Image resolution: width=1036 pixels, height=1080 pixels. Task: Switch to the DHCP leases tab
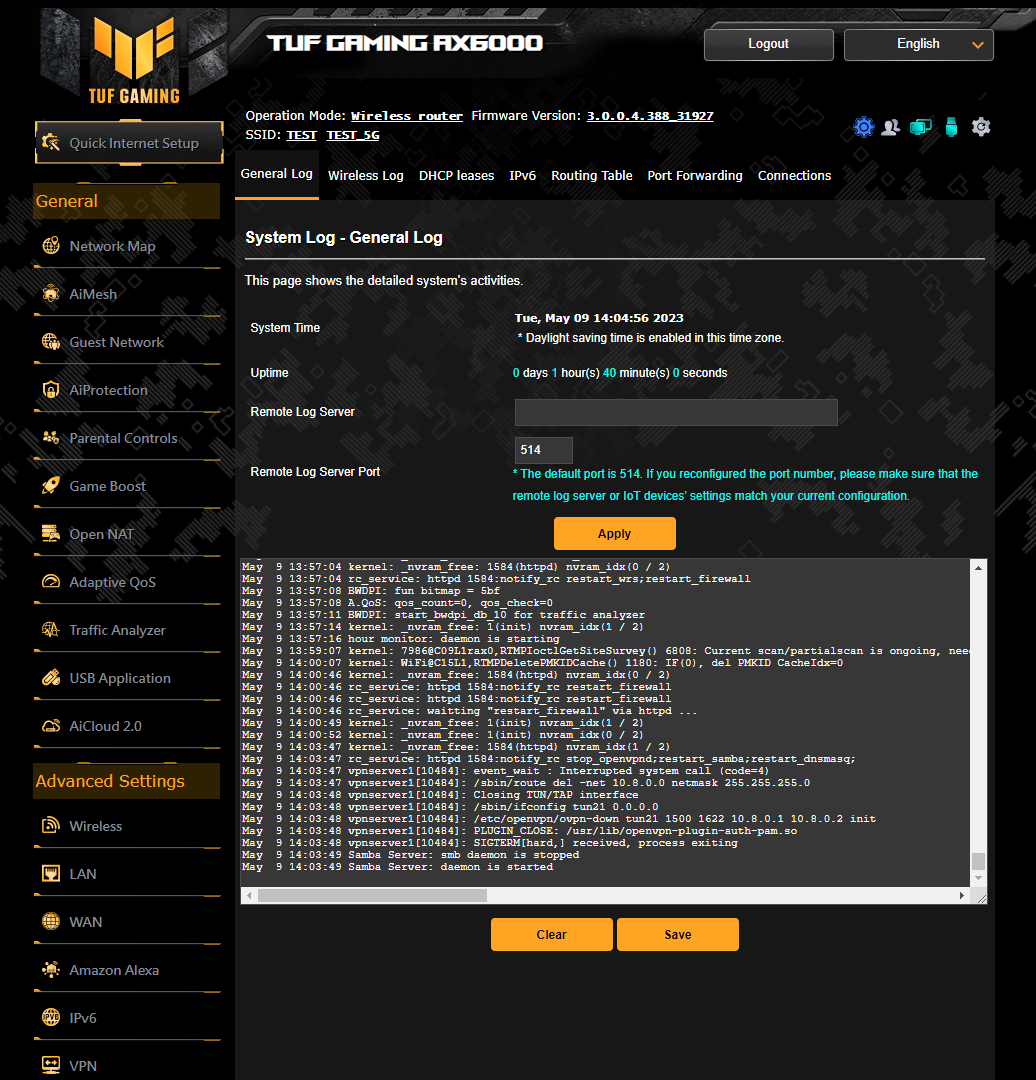[456, 176]
